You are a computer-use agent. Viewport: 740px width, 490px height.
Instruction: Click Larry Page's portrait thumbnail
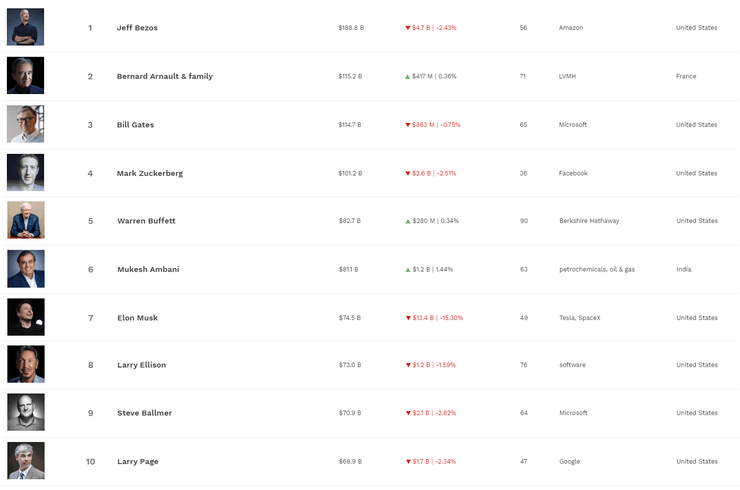[25, 461]
